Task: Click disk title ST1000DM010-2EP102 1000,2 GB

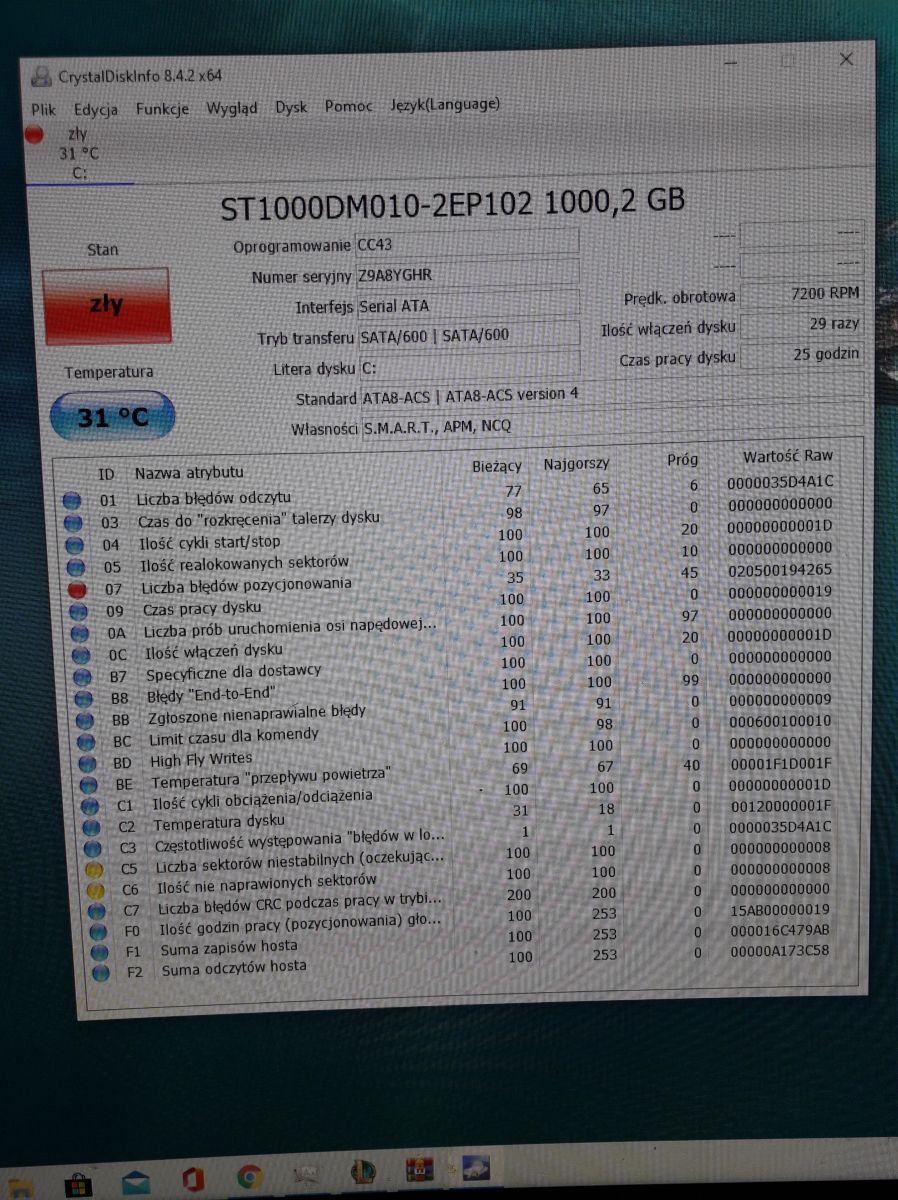Action: [452, 205]
